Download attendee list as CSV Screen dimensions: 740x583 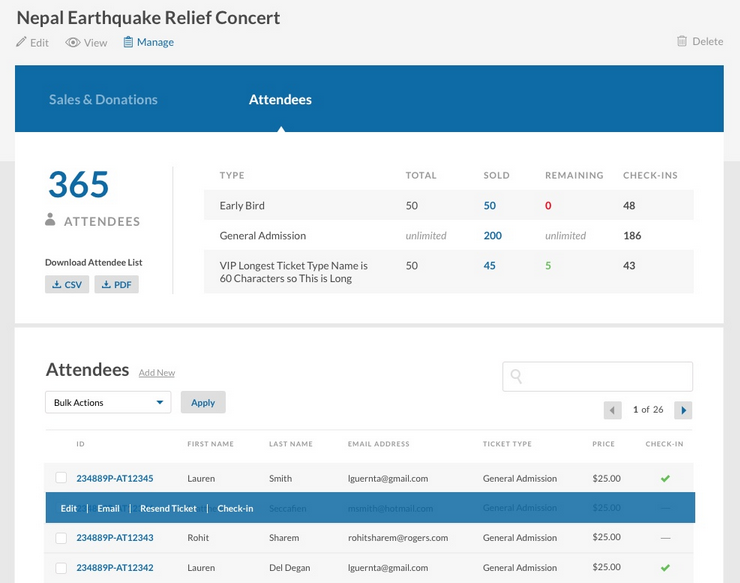pos(67,285)
